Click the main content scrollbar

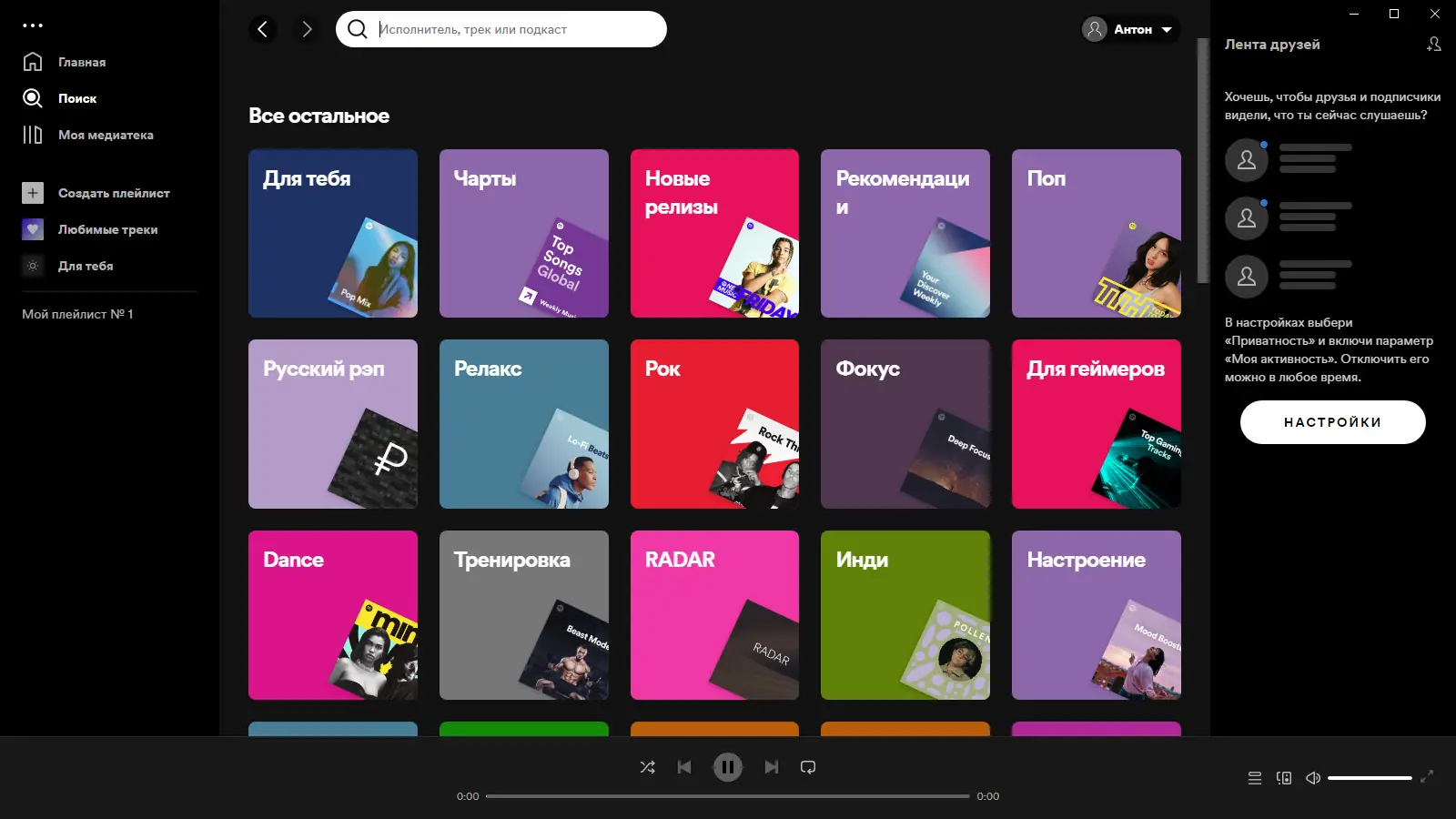pos(1203,161)
